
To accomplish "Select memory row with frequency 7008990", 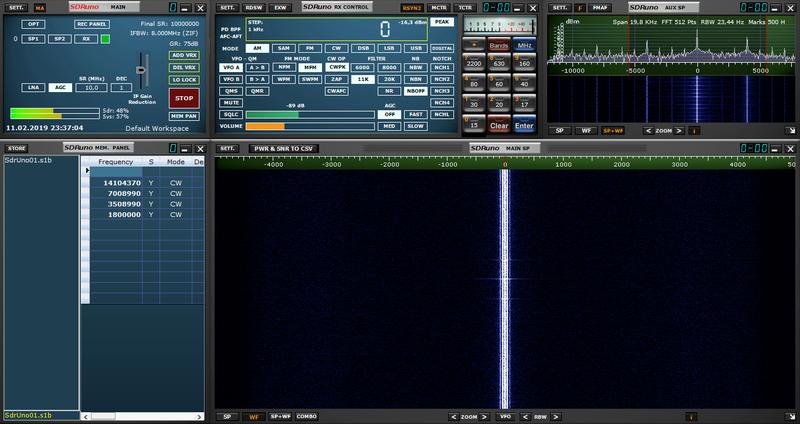I will pyautogui.click(x=147, y=193).
